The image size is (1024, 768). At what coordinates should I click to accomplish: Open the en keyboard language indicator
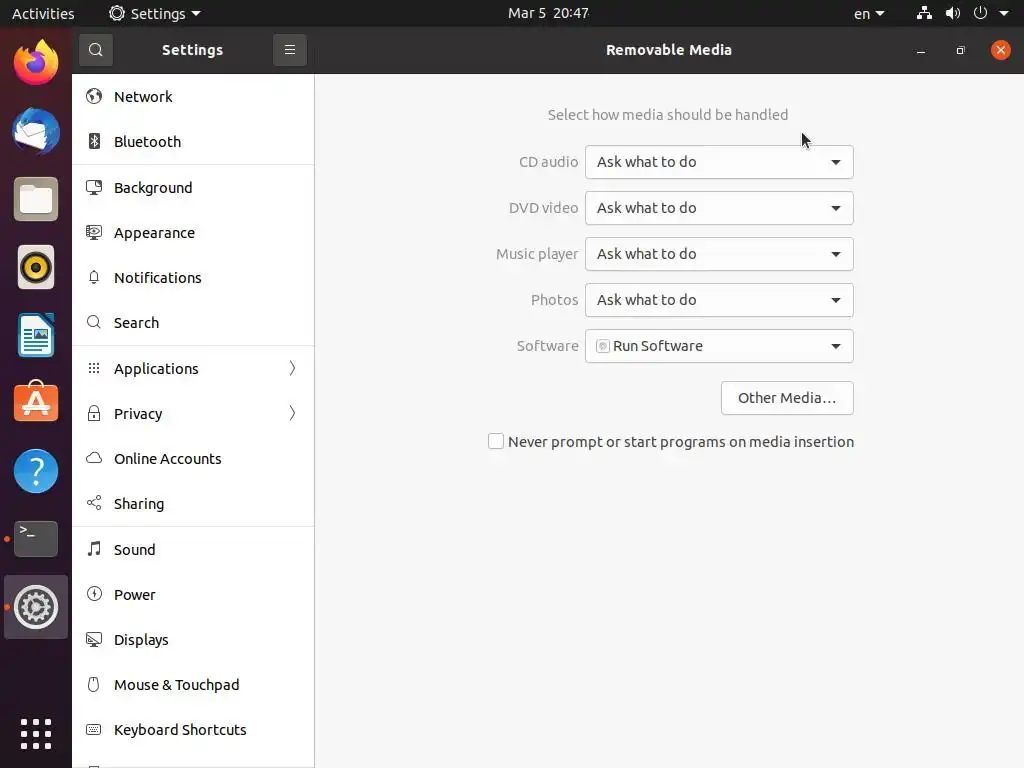pos(868,14)
